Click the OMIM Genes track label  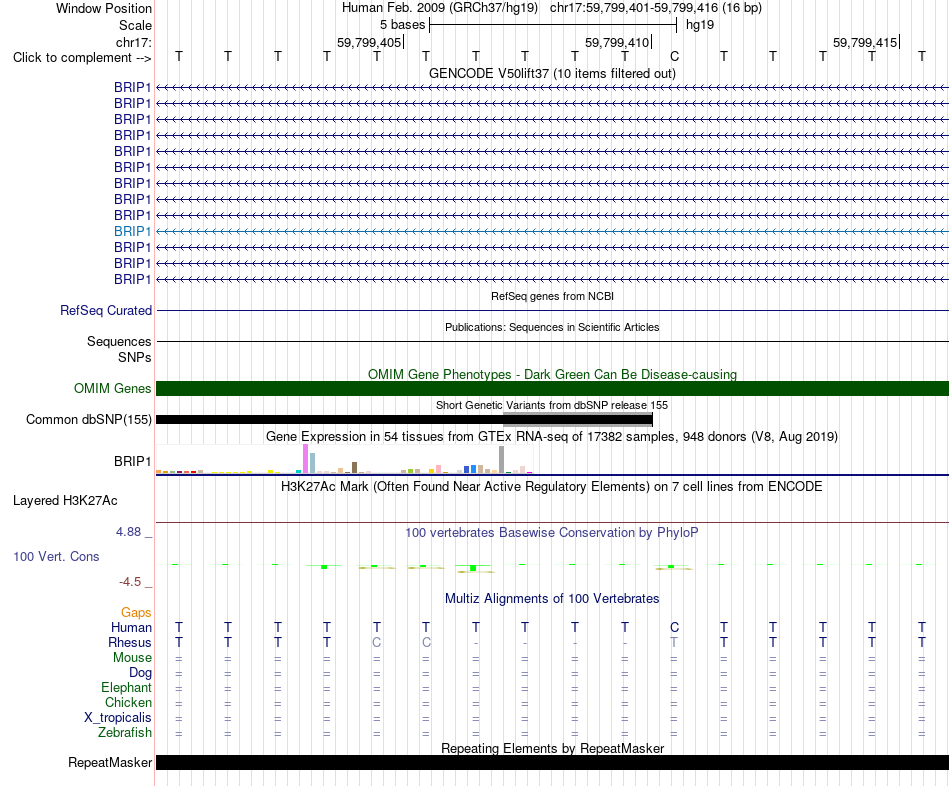pyautogui.click(x=112, y=388)
